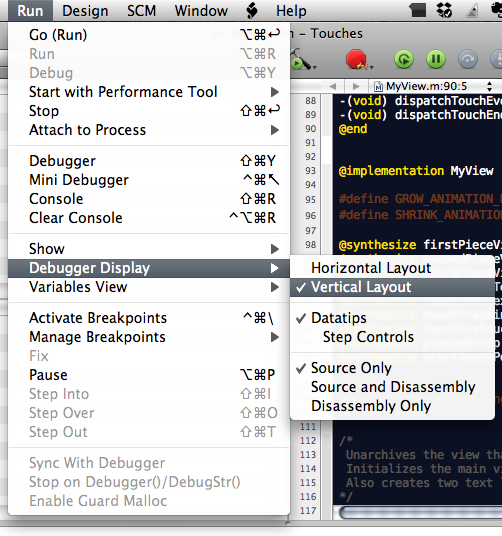Select Source Only display mode

392,368
